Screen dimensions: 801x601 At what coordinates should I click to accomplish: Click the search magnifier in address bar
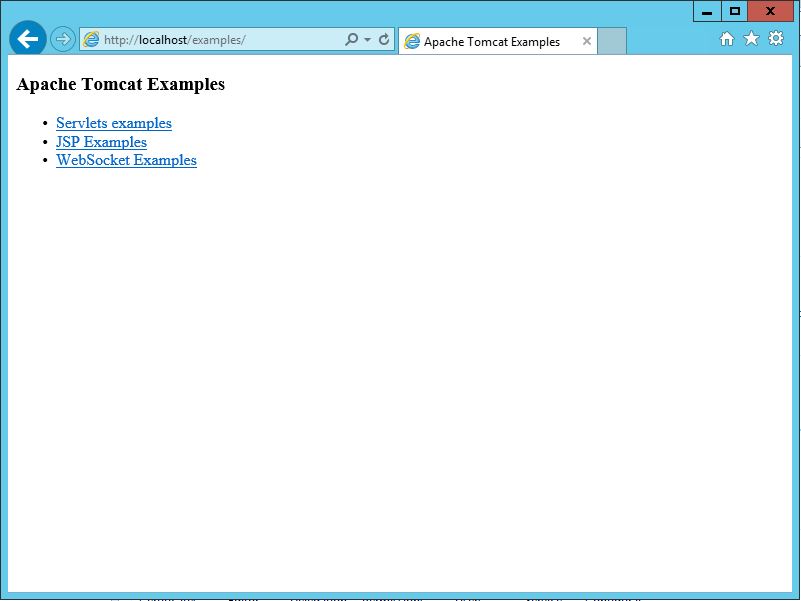pyautogui.click(x=351, y=39)
